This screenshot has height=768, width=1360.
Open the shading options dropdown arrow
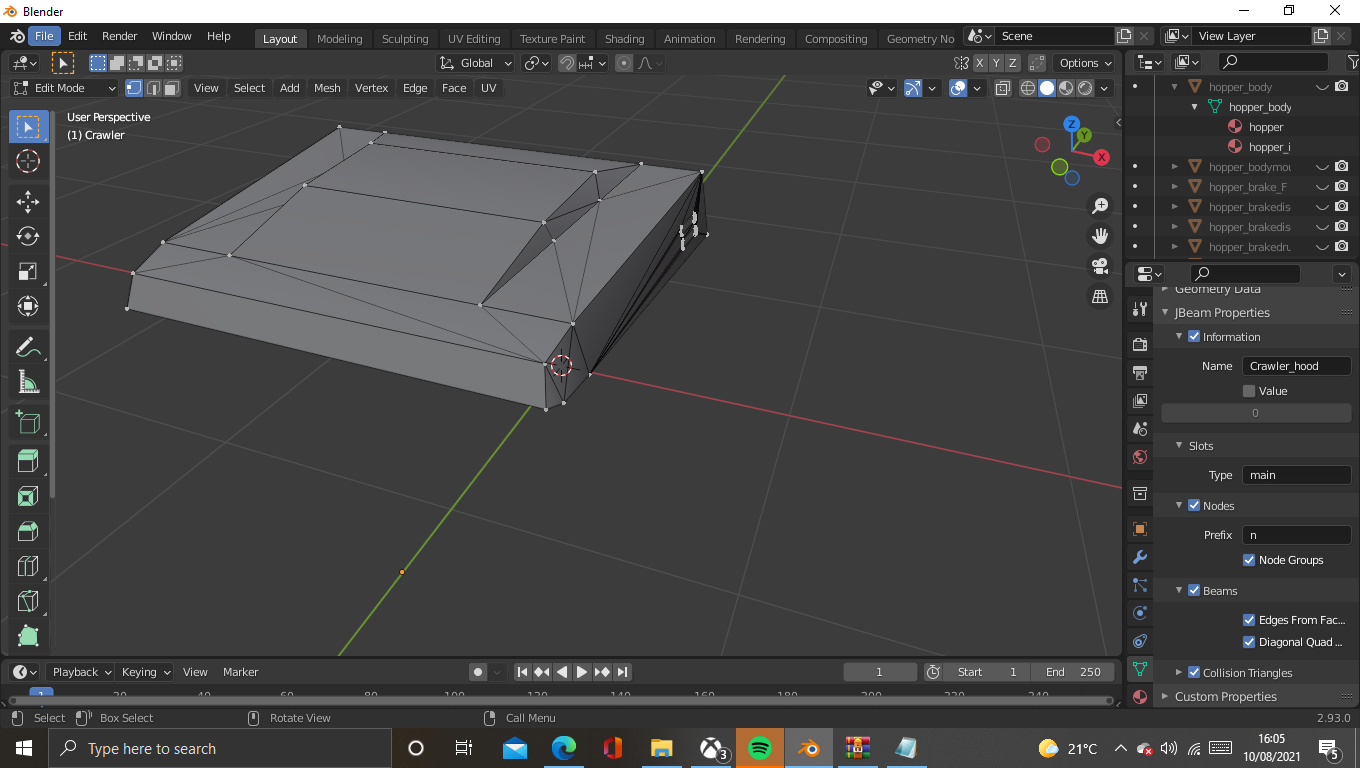1104,88
